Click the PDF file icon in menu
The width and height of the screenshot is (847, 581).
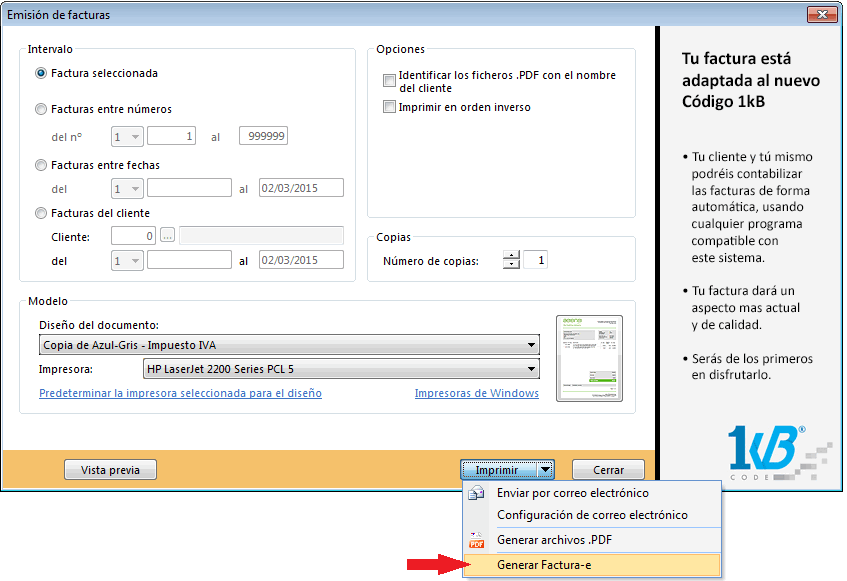tap(477, 541)
